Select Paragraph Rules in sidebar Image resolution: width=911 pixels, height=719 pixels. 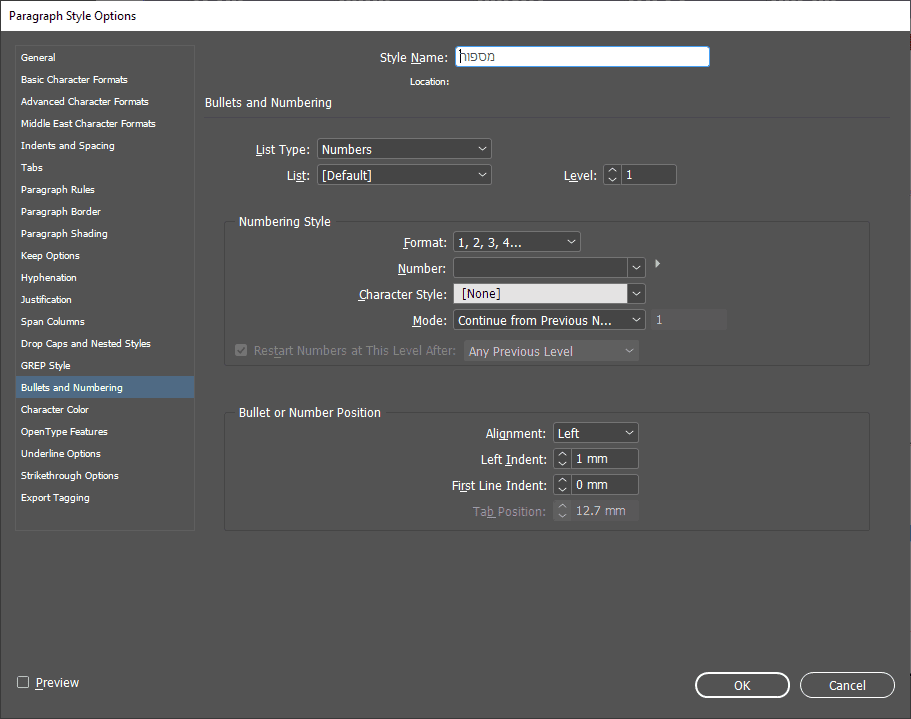coord(105,190)
